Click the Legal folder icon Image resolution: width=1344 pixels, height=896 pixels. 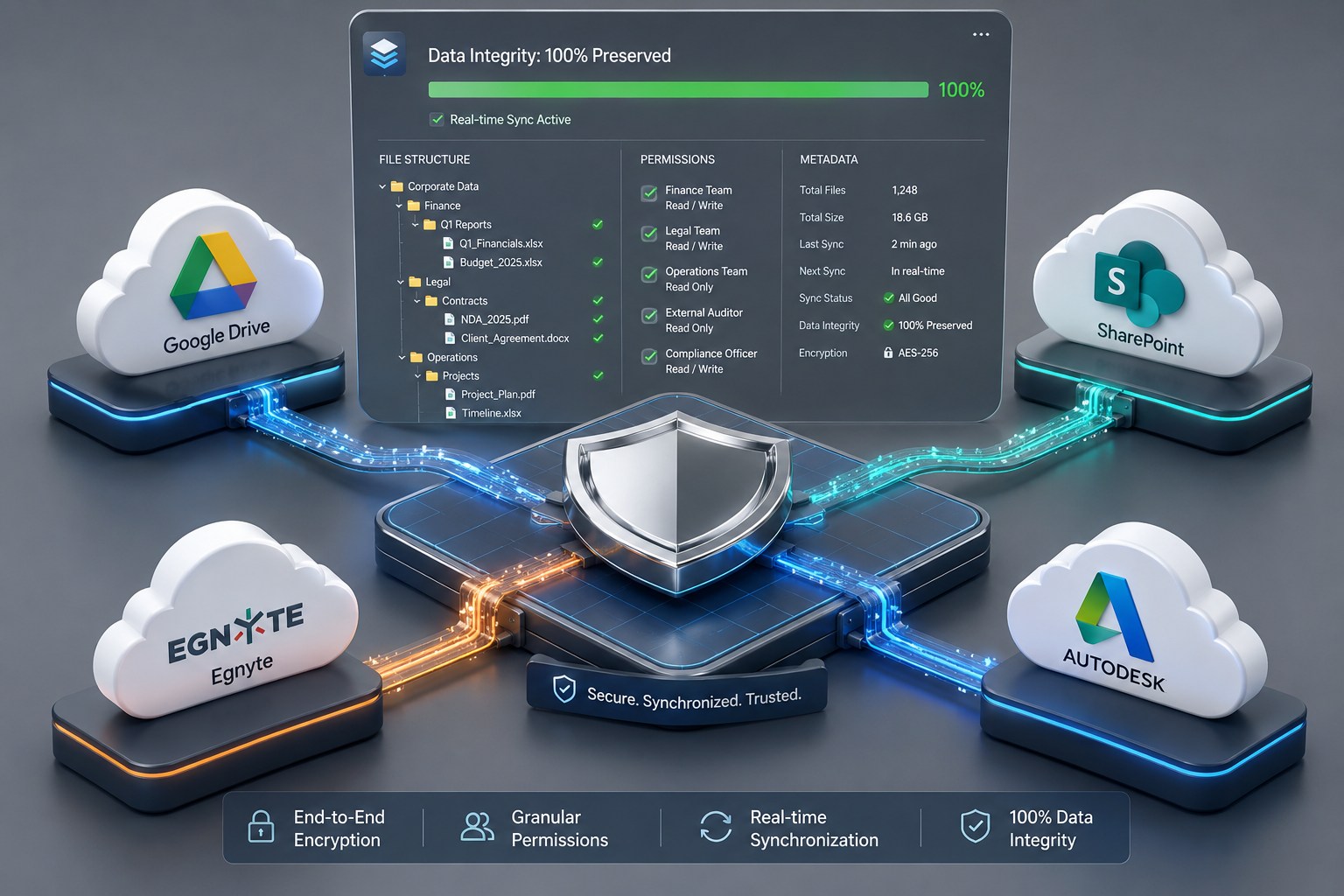[x=415, y=282]
